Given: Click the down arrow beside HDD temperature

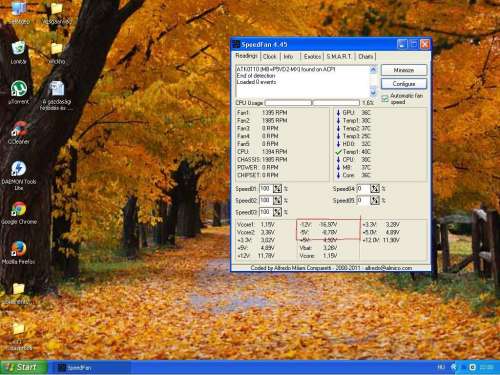Looking at the screenshot, I should [338, 144].
